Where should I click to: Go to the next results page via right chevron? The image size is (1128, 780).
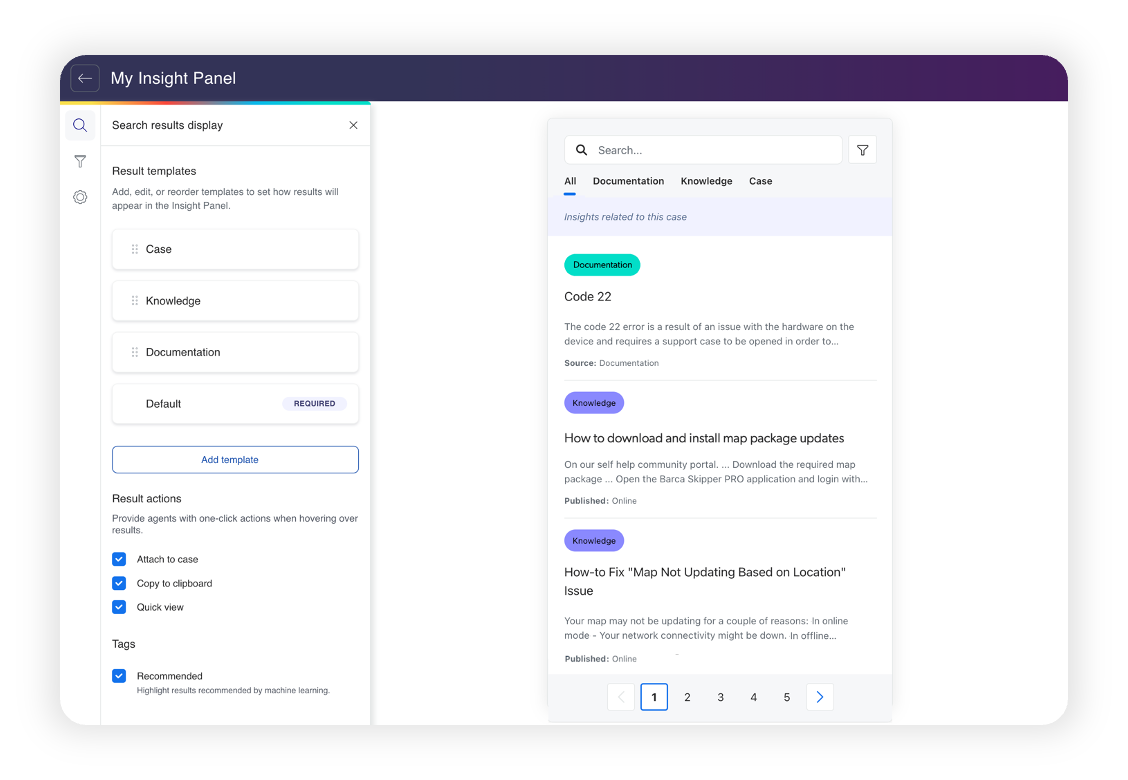pyautogui.click(x=820, y=697)
